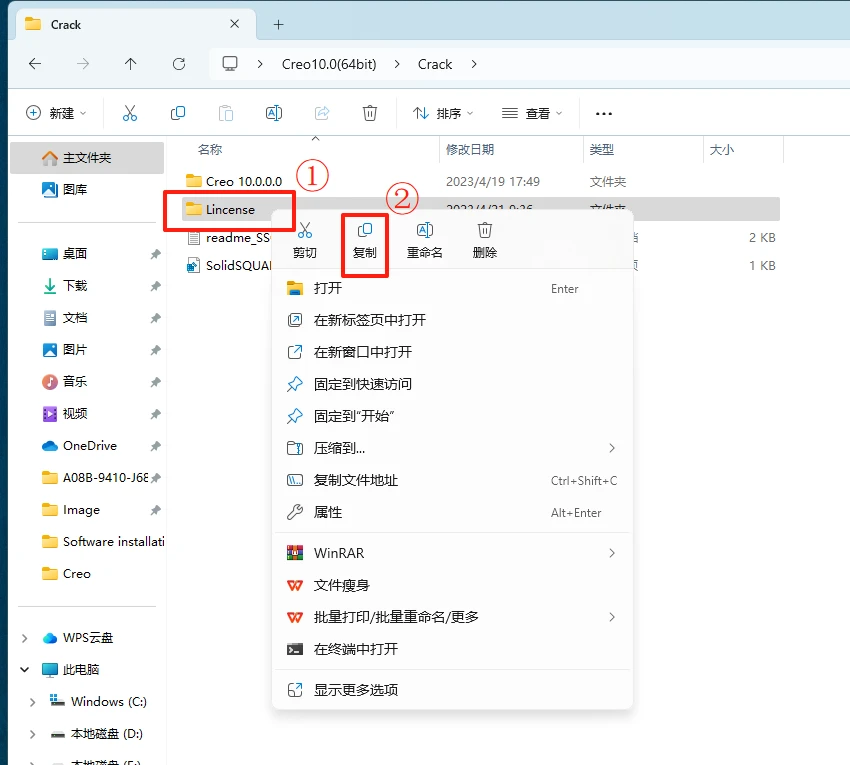
Task: Select the readme_SS file
Action: [228, 237]
